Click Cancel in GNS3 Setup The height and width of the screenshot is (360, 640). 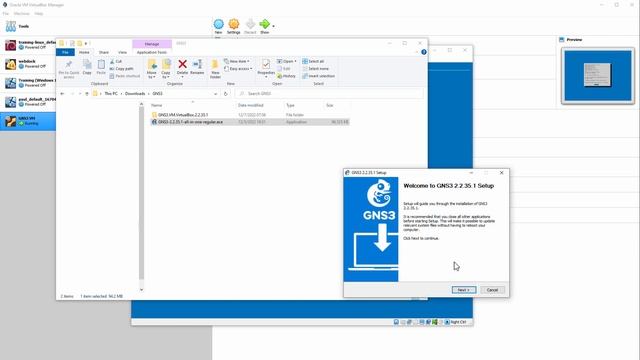(x=492, y=290)
